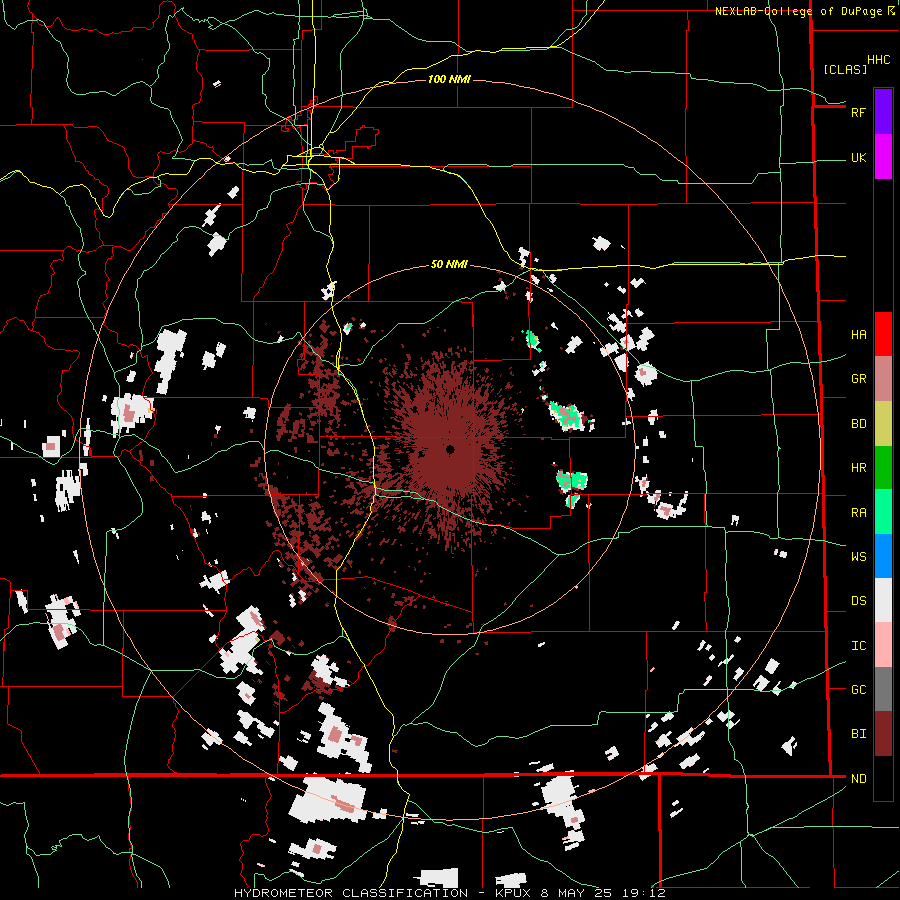
Task: Pick the RA aqua legend swatch
Action: (883, 512)
